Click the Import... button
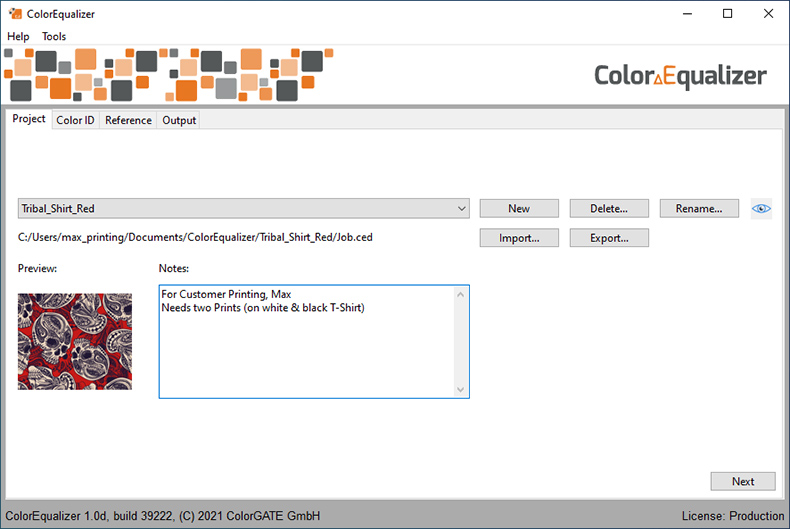Image resolution: width=790 pixels, height=529 pixels. coord(519,238)
